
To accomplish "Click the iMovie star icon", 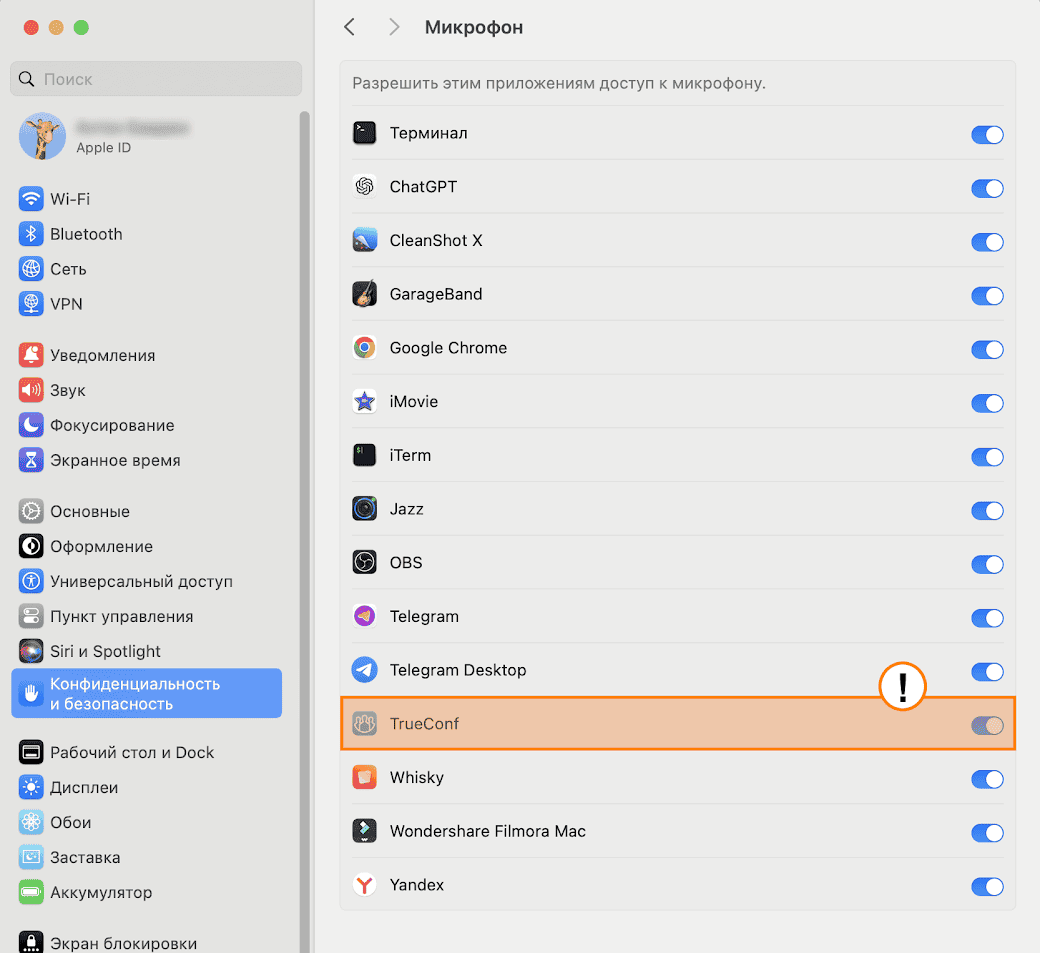I will [x=364, y=402].
